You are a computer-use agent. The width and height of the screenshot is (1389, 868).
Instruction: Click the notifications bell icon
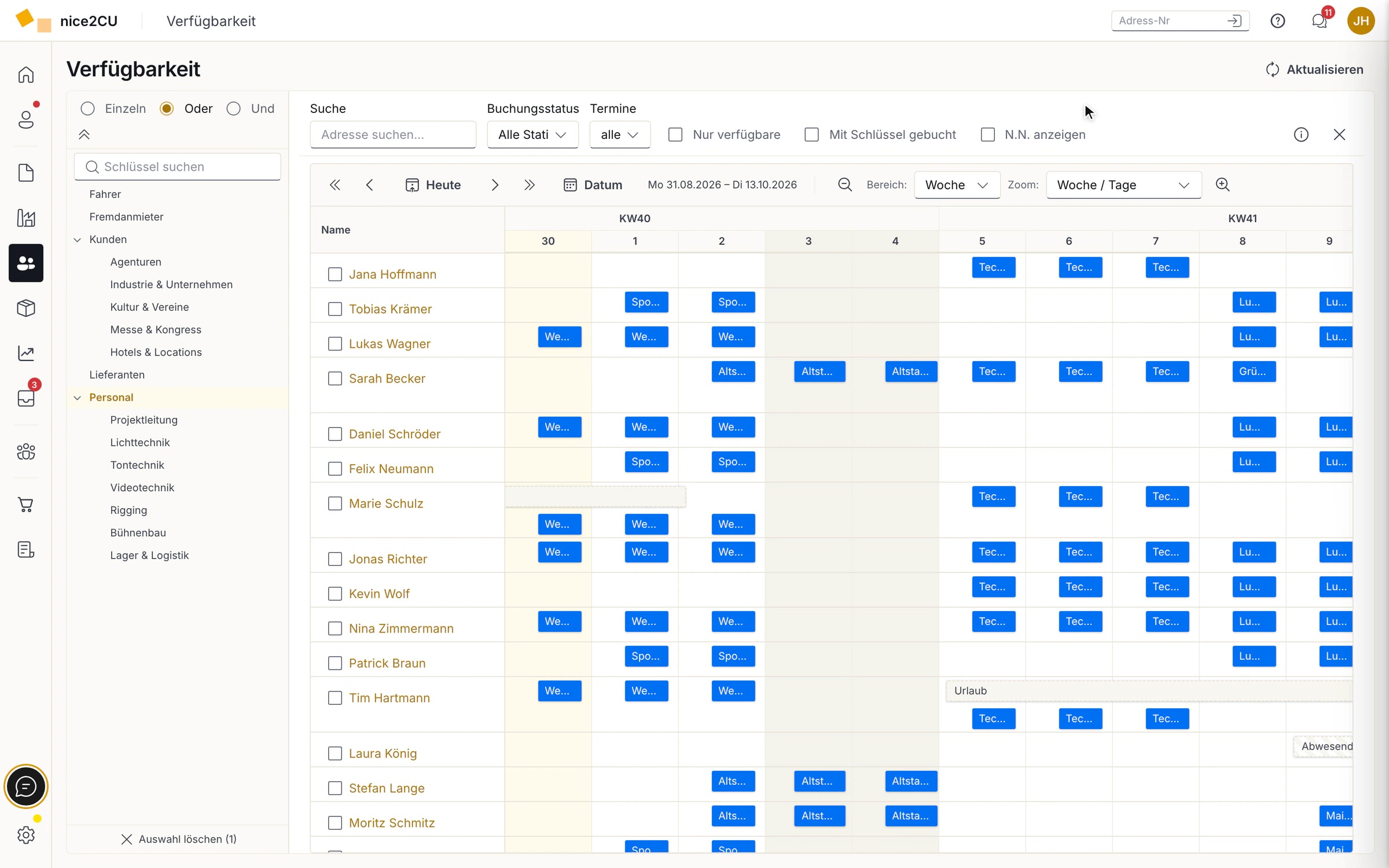(1319, 21)
